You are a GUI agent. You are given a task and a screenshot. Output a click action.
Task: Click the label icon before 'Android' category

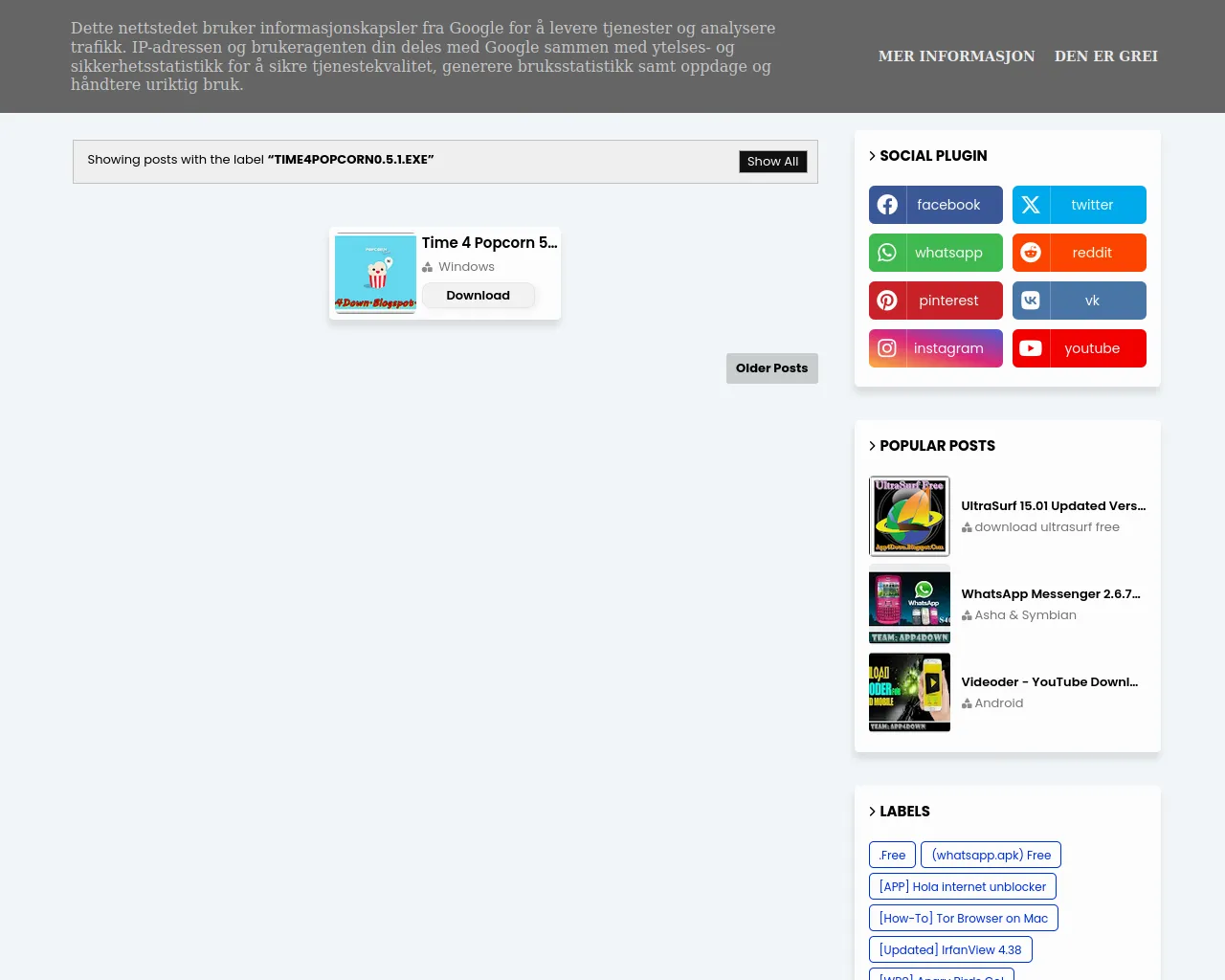pos(967,703)
